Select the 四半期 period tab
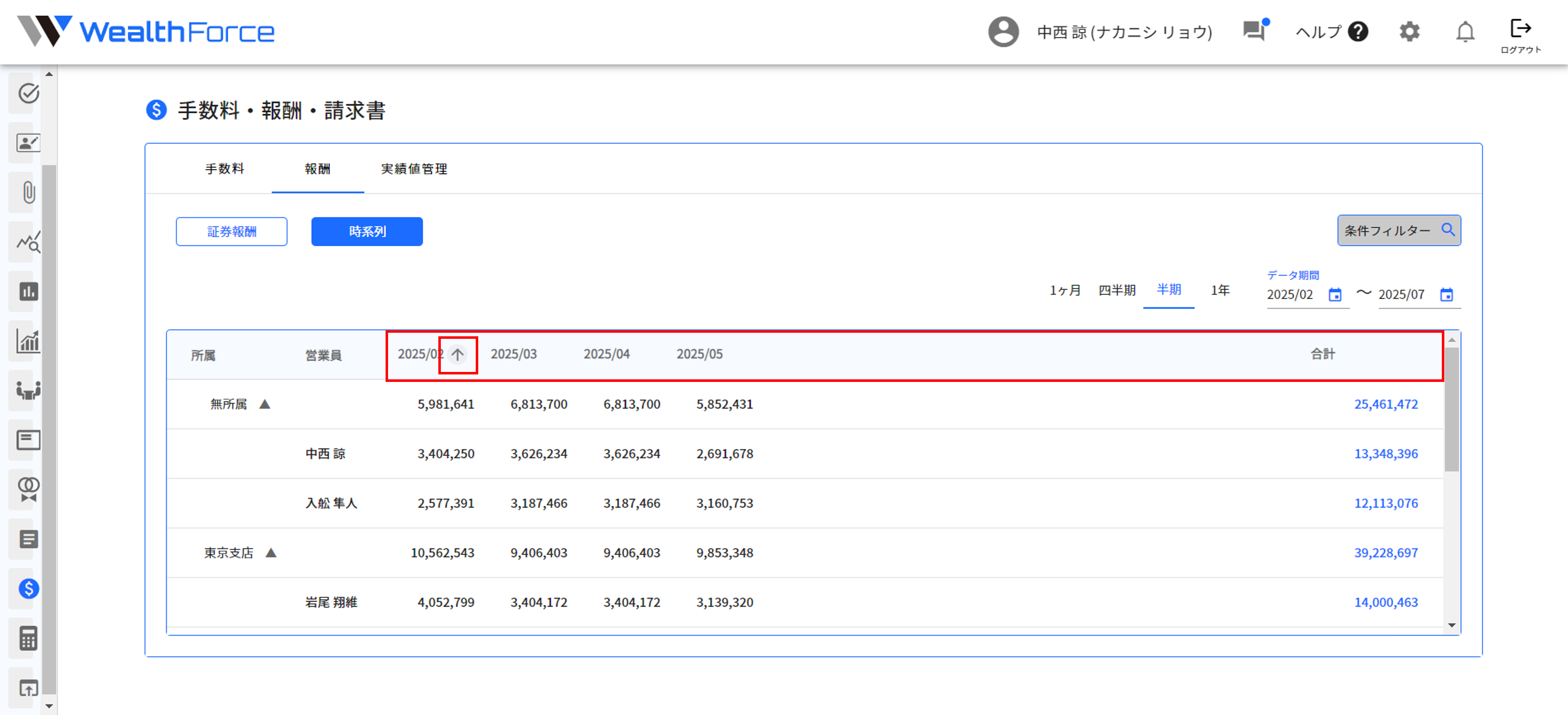This screenshot has width=1568, height=715. point(1117,290)
